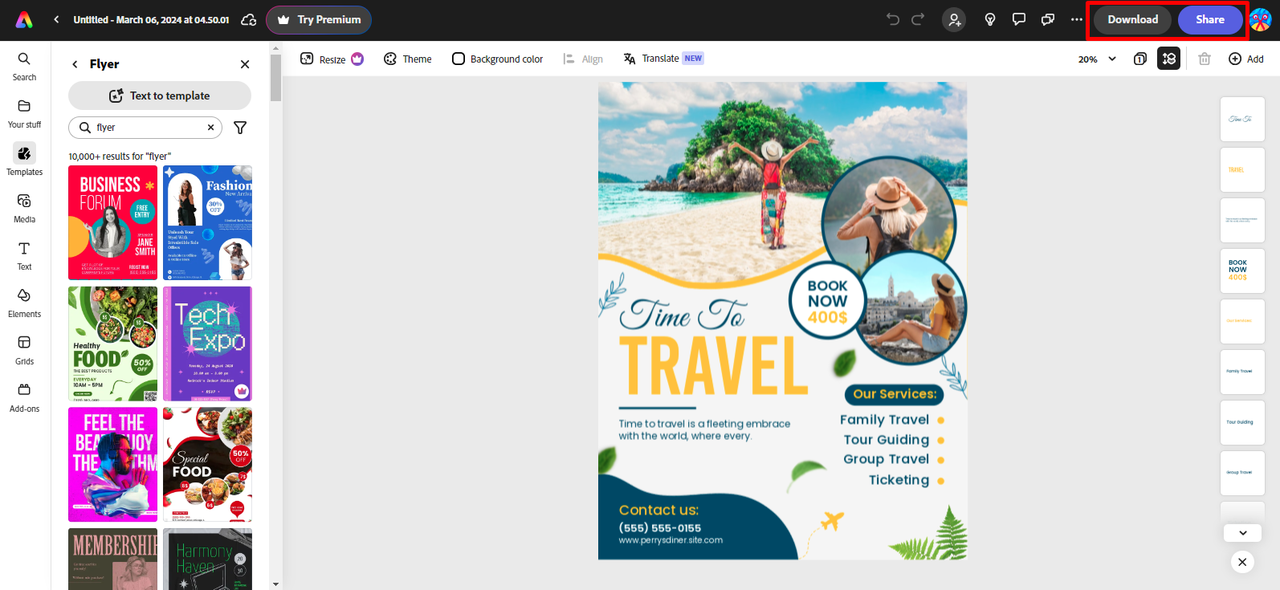This screenshot has height=590, width=1280.
Task: Open the user profile avatar
Action: coord(1260,19)
